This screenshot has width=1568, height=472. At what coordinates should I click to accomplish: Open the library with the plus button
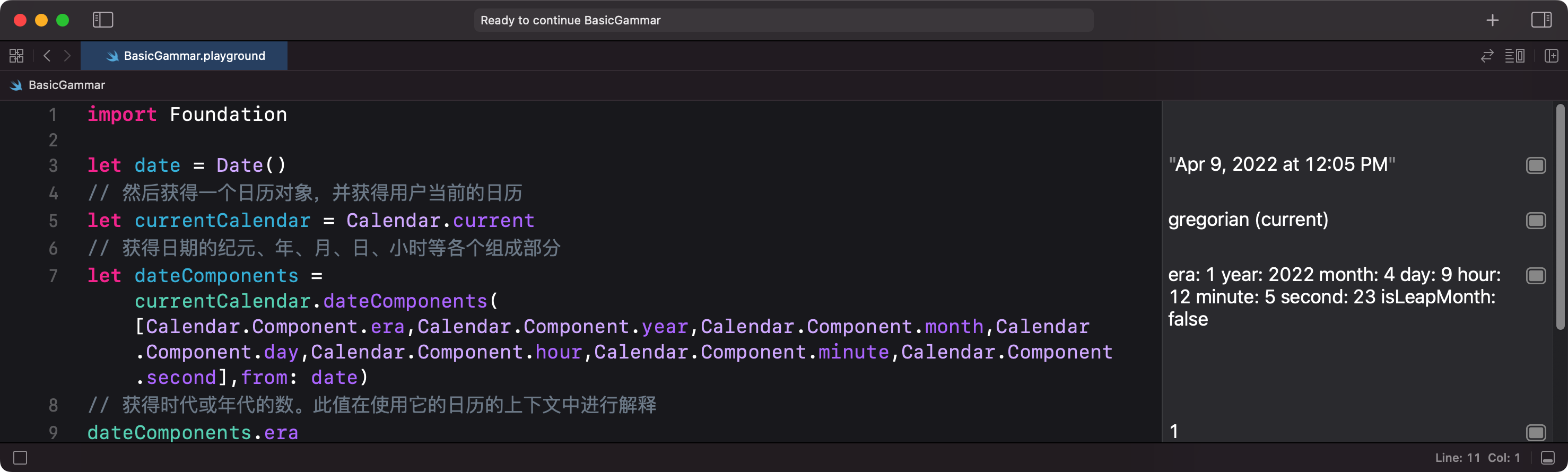coord(1492,20)
